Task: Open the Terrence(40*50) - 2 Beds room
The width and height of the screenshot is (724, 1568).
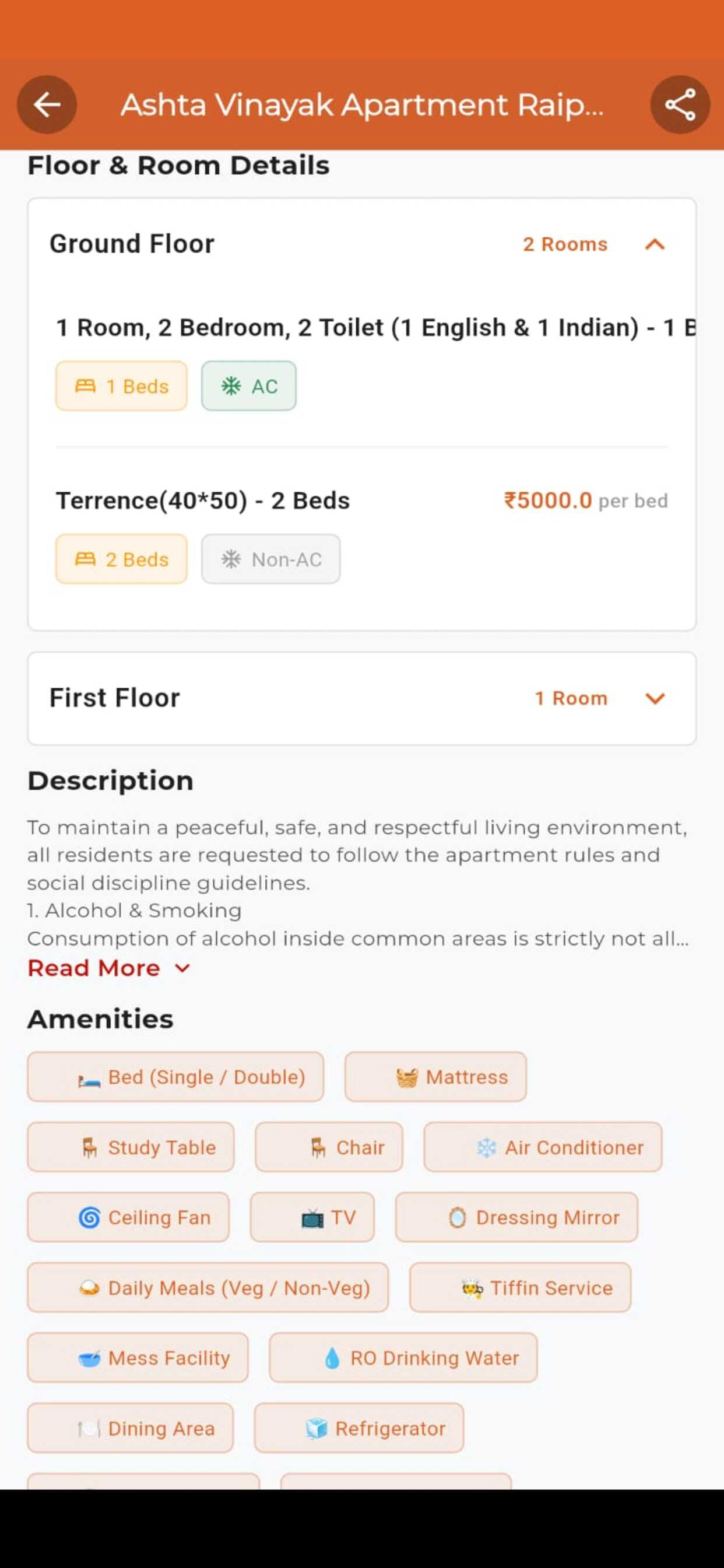Action: click(x=203, y=501)
